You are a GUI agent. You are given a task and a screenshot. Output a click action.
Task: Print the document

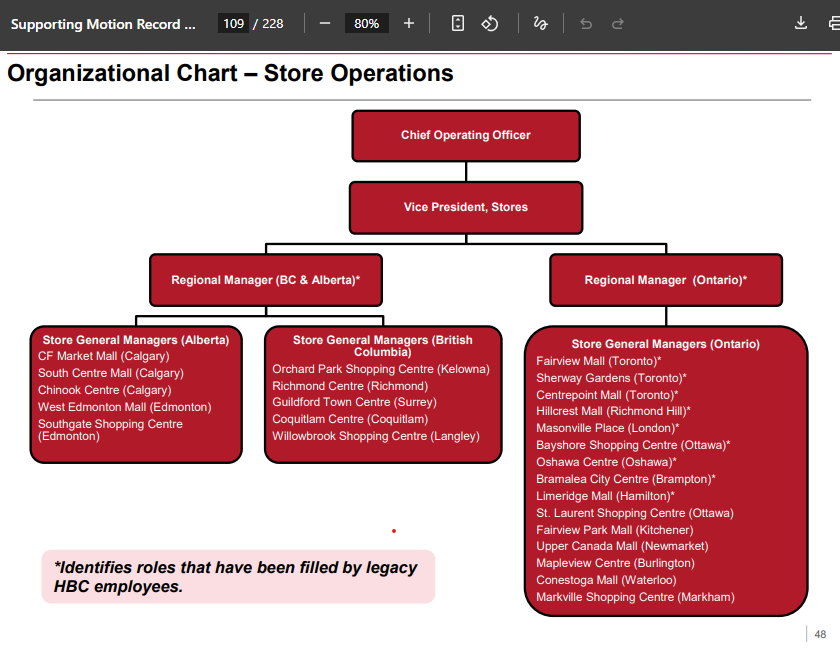click(834, 24)
